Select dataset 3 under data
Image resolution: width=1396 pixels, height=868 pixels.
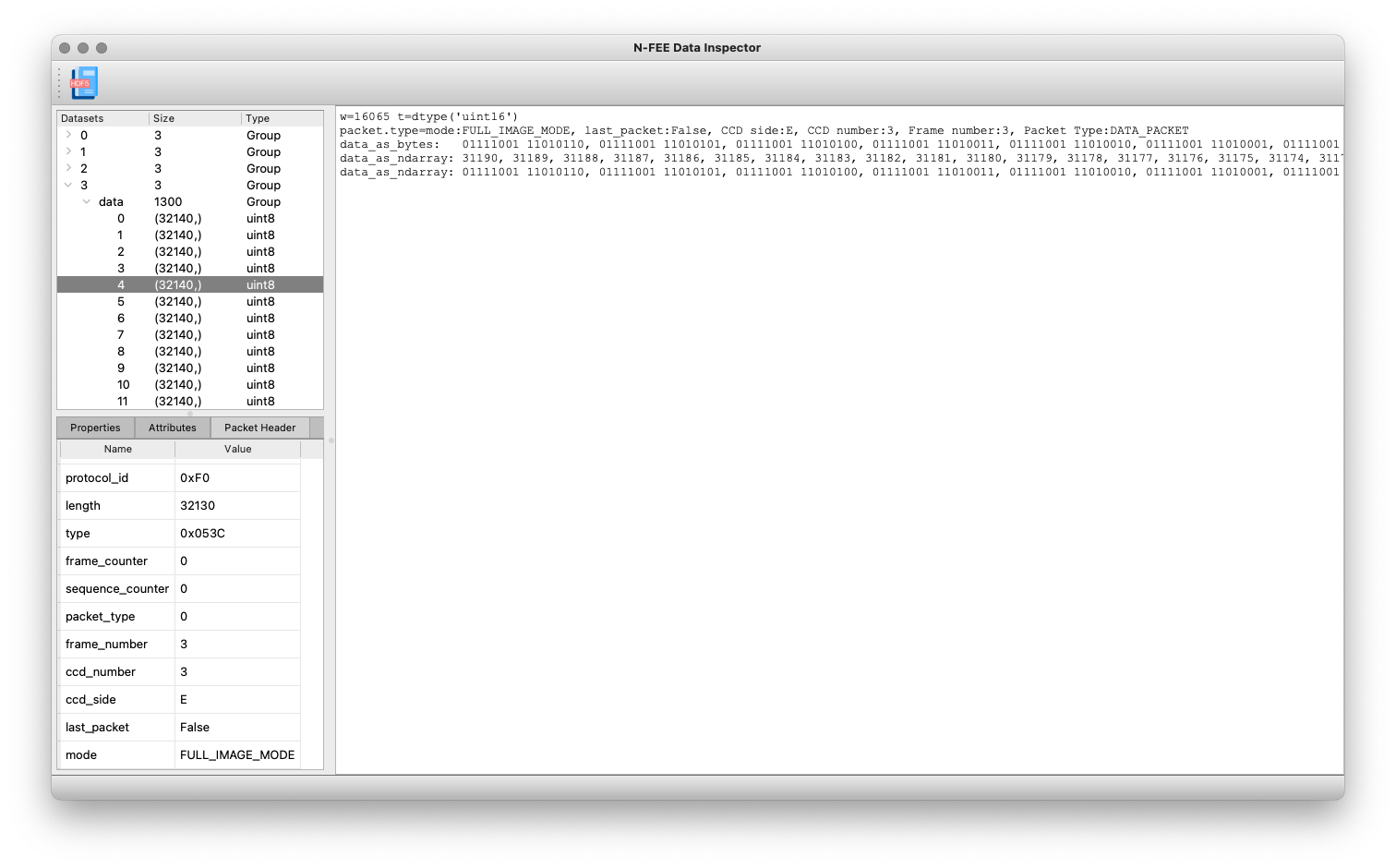[x=190, y=268]
